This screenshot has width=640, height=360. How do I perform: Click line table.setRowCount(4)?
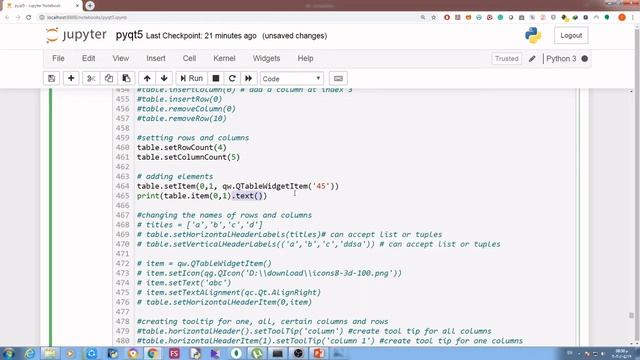coord(181,147)
